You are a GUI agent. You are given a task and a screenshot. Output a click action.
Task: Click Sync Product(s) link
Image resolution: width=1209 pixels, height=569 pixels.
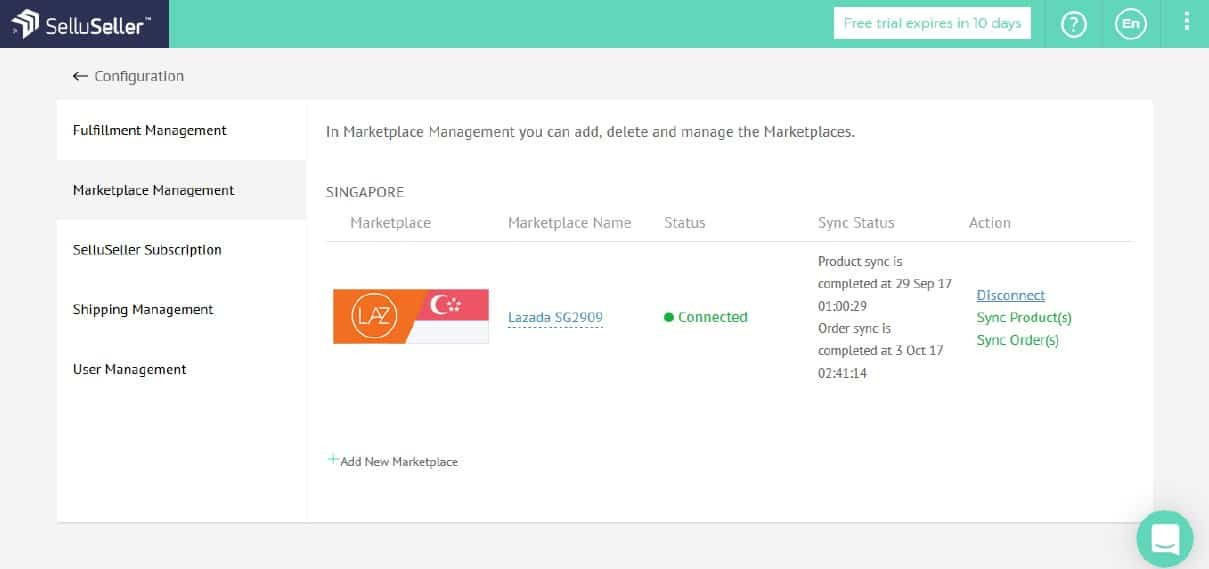coord(1024,318)
